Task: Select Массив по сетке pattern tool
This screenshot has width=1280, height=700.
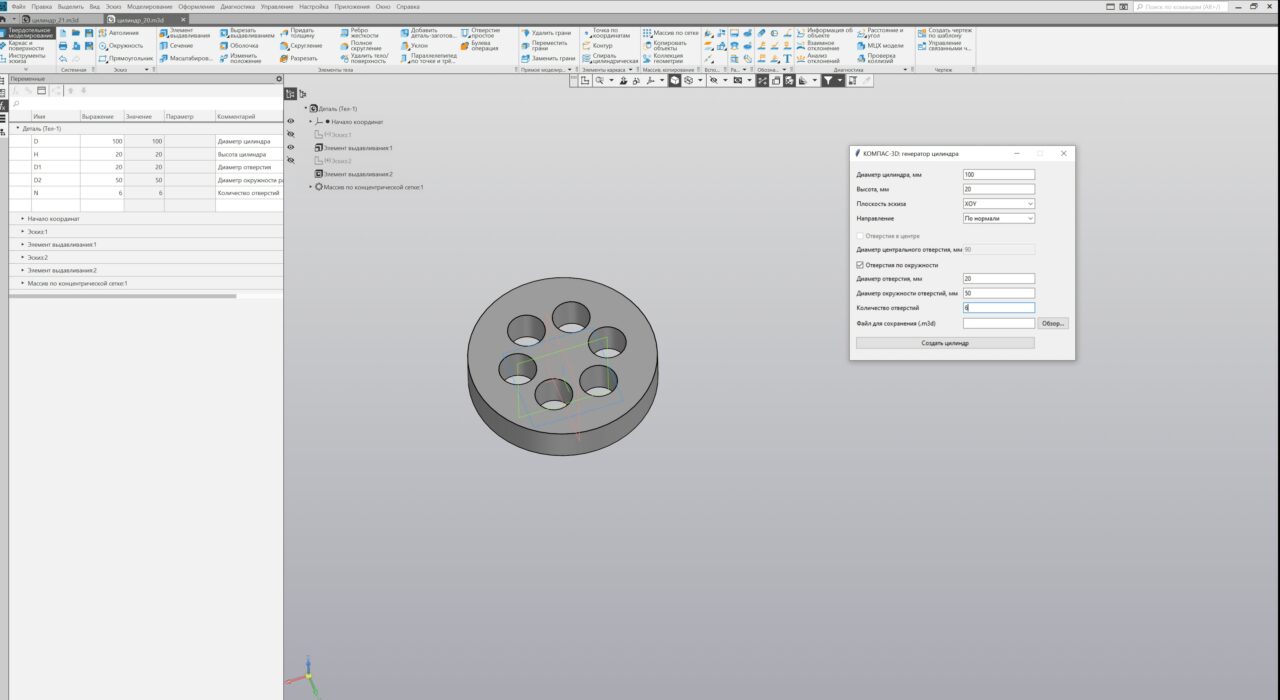Action: click(x=669, y=33)
